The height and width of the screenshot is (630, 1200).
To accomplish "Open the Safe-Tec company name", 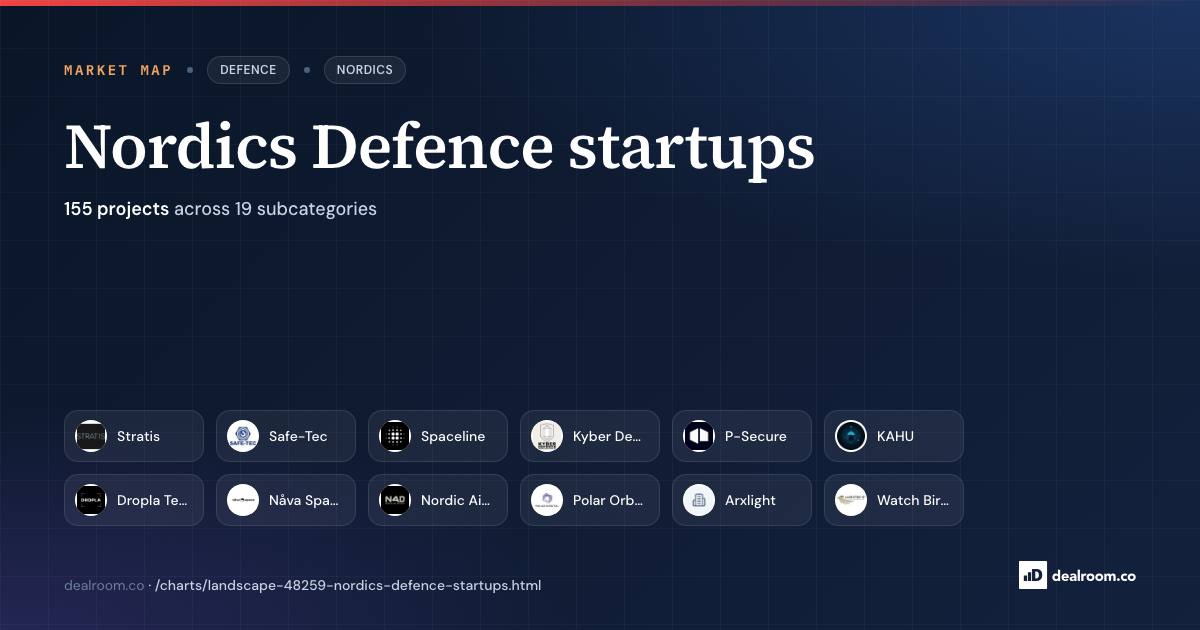I will tap(298, 436).
